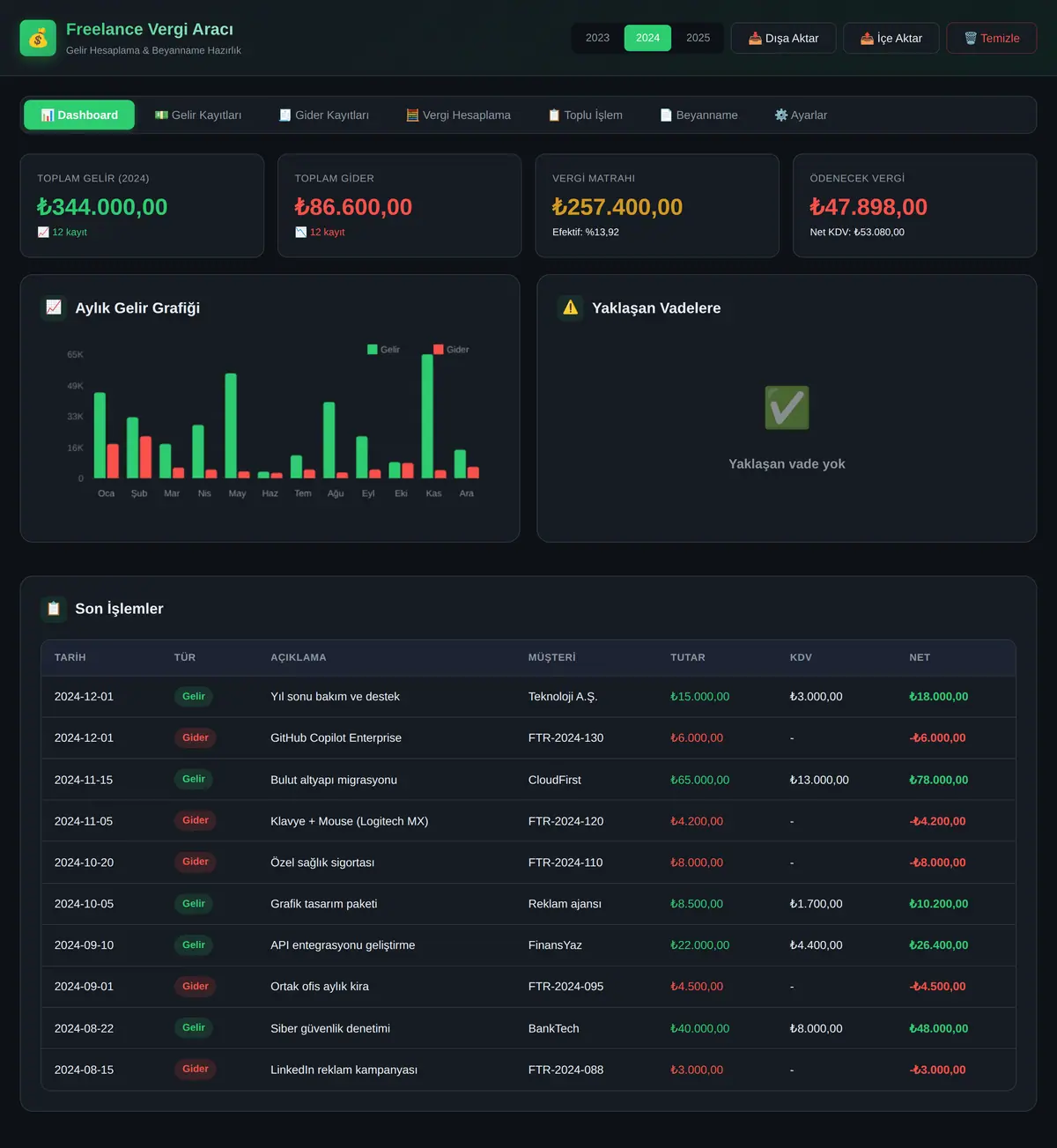Viewport: 1057px width, 1148px height.
Task: Click the Dışa Aktar export button
Action: tap(783, 38)
